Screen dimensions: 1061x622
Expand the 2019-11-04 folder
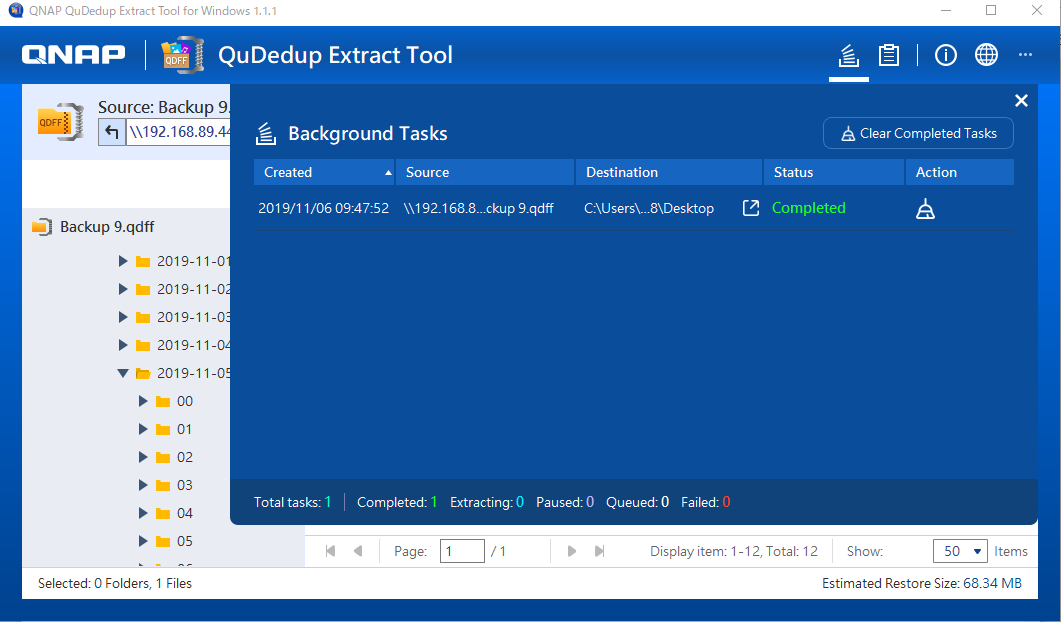tap(123, 345)
